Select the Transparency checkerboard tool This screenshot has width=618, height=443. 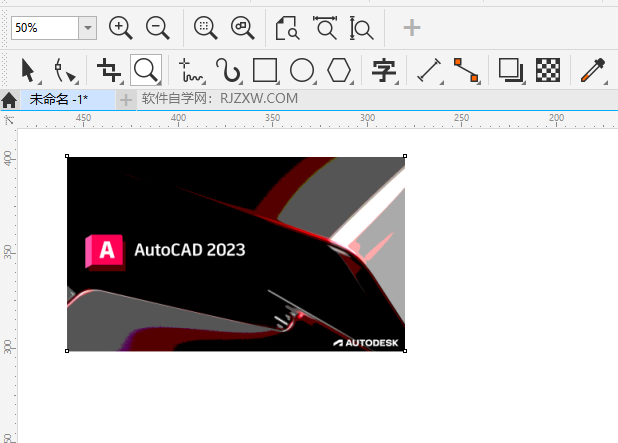click(x=548, y=70)
